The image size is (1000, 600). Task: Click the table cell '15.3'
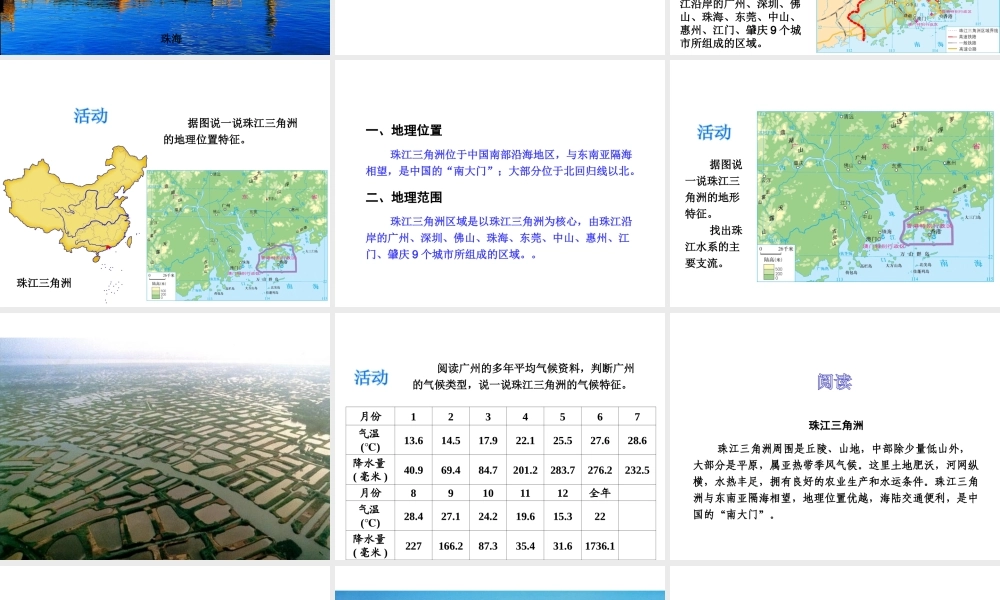pos(562,516)
